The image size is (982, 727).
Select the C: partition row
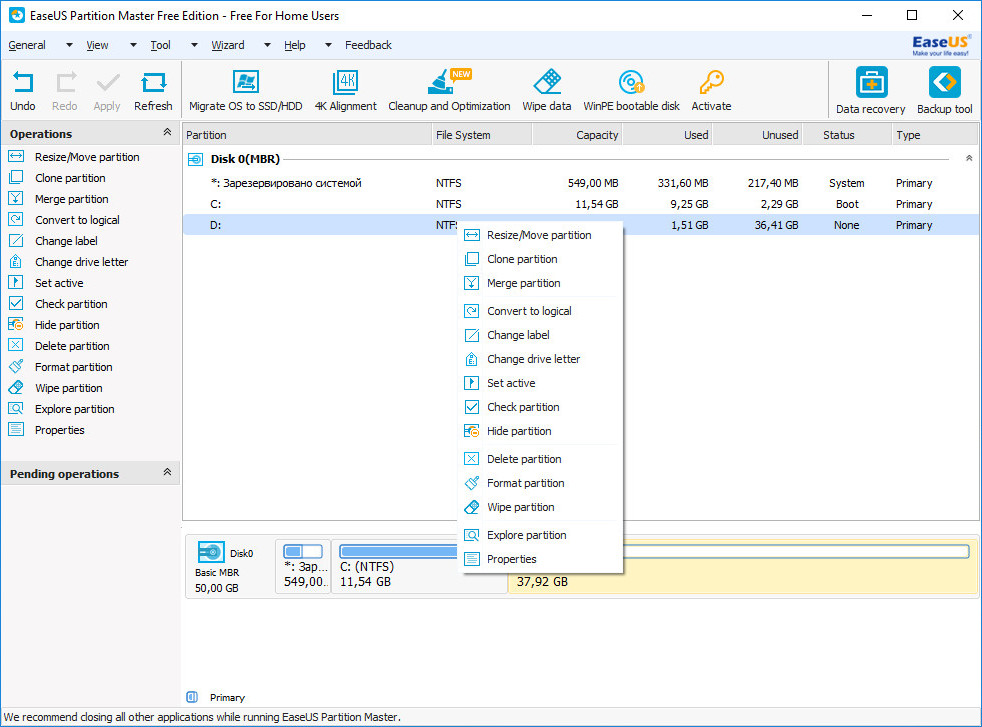581,204
